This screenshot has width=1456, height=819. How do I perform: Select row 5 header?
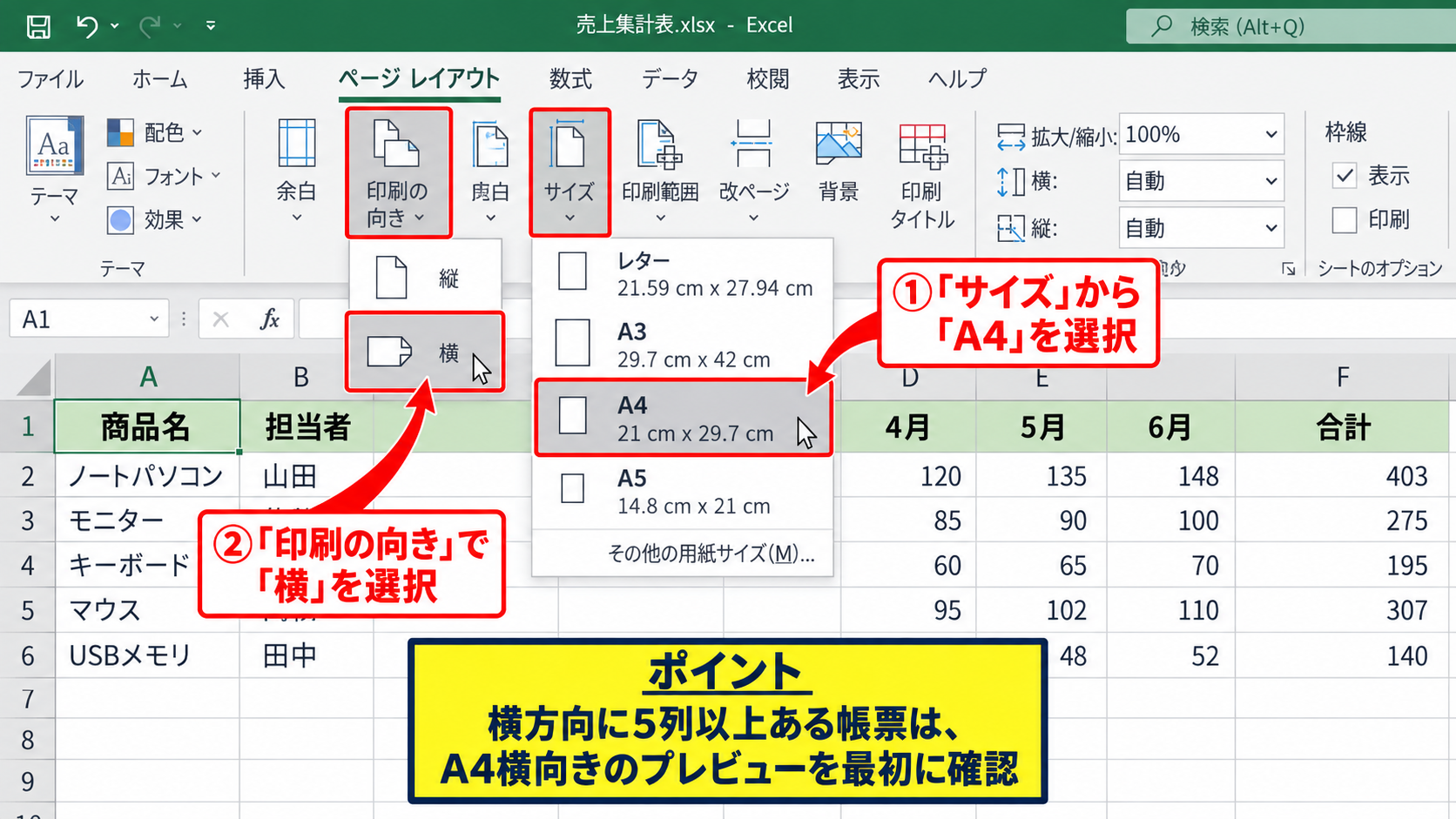point(28,610)
